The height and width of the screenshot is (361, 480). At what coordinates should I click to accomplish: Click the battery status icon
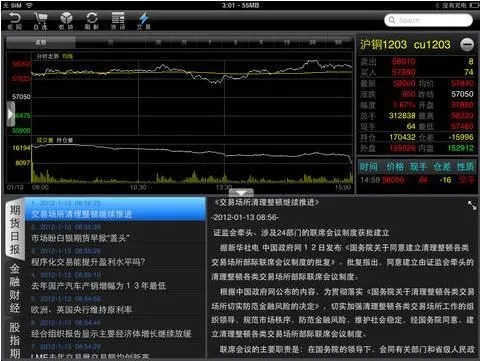coord(474,5)
